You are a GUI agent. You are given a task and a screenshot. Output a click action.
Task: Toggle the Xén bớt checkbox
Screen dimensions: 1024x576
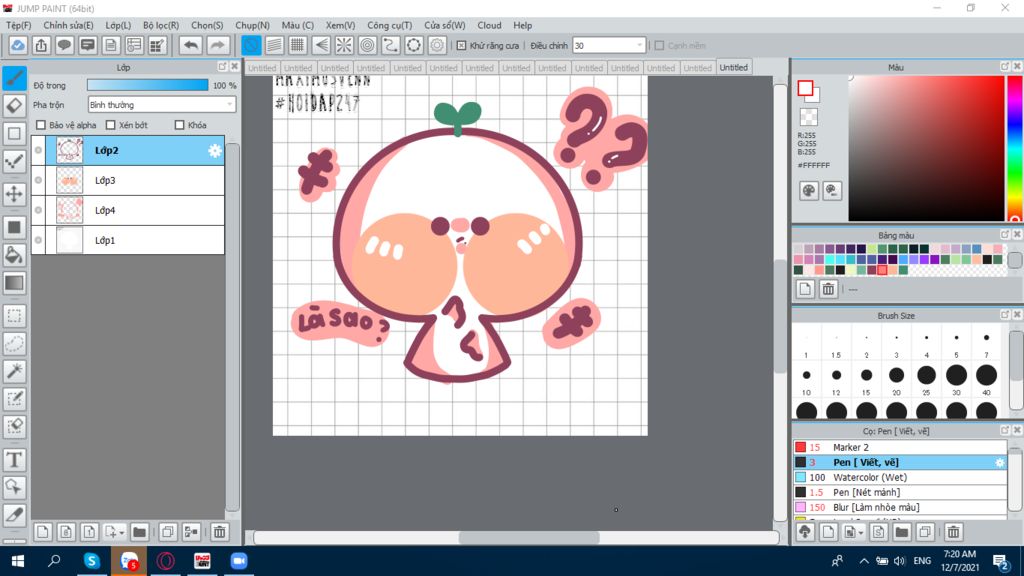(110, 125)
